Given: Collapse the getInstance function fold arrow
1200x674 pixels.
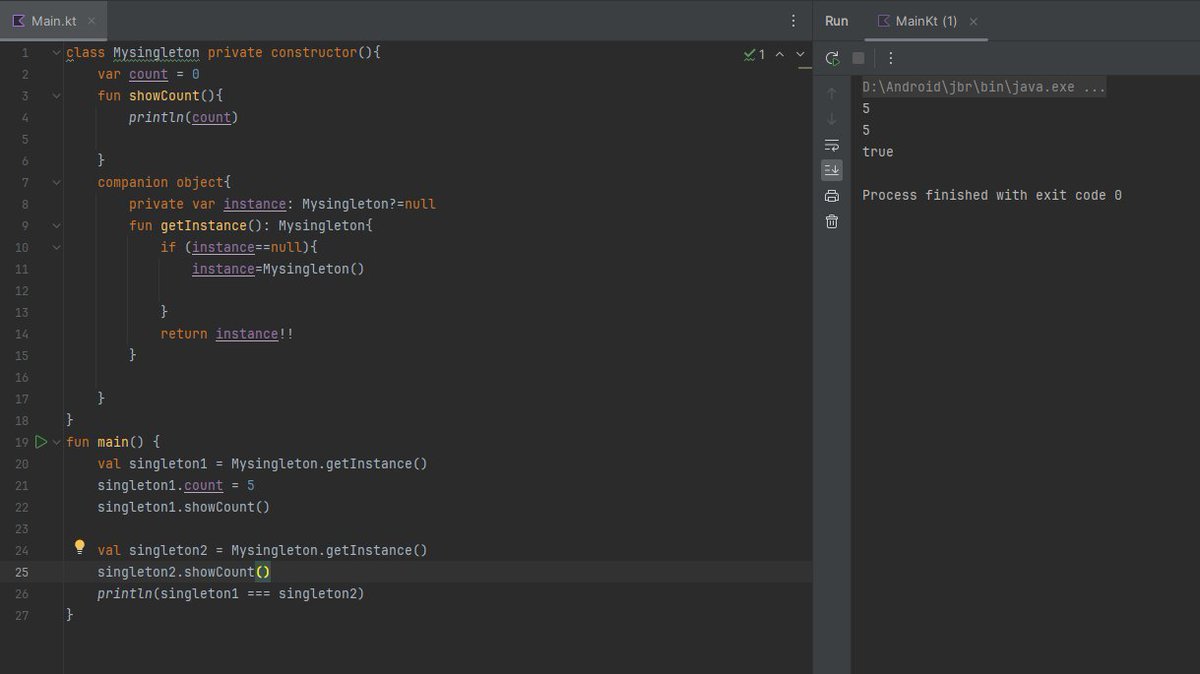Looking at the screenshot, I should tap(57, 226).
